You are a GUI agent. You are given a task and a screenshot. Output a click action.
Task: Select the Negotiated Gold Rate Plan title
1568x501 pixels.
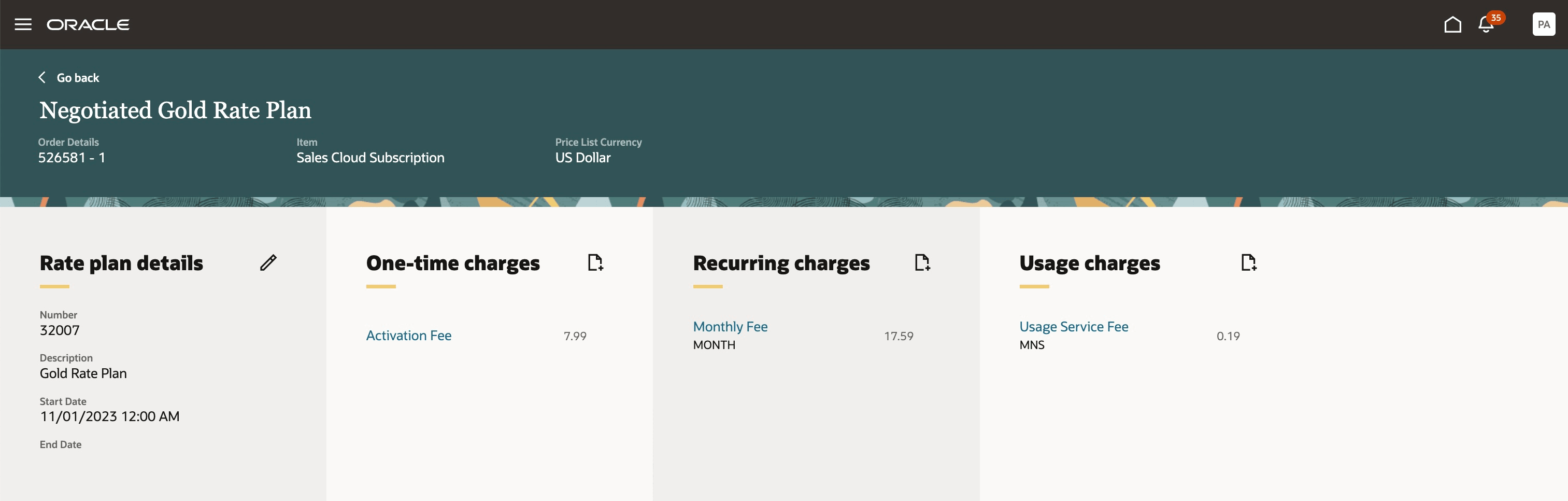coord(175,110)
